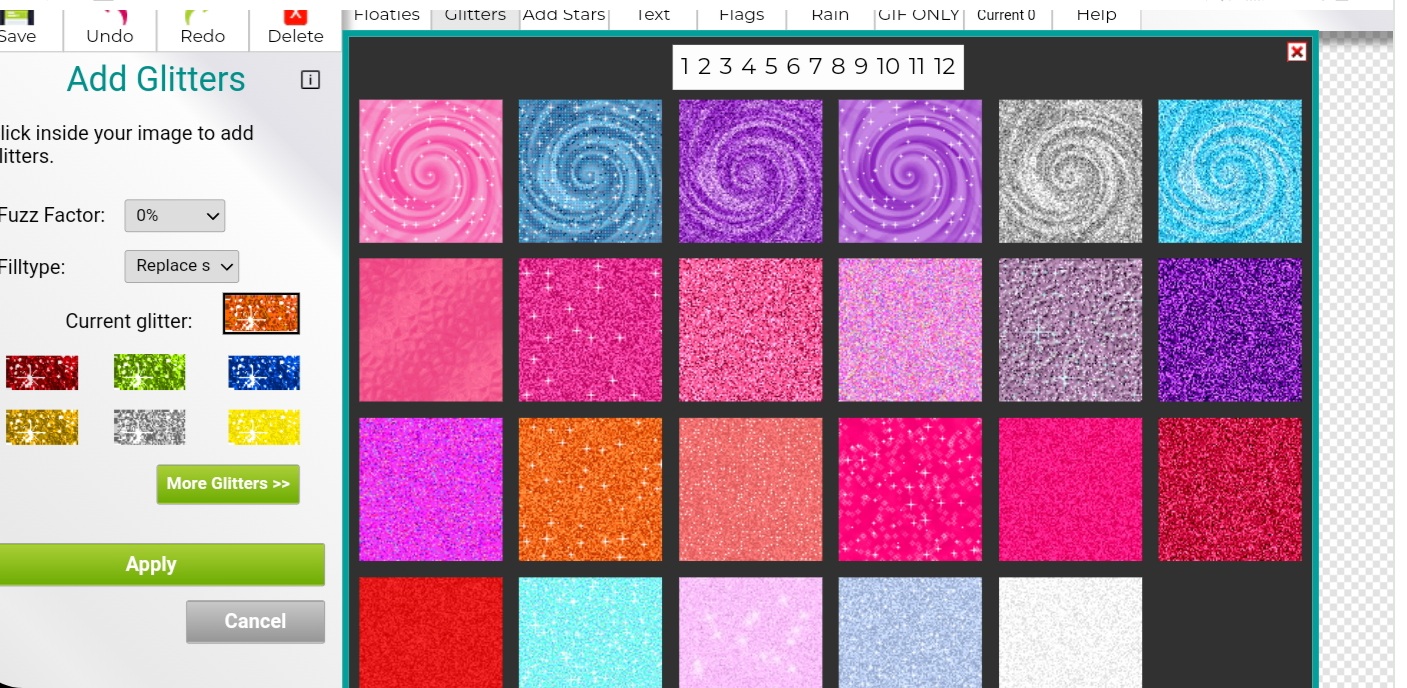Switch to the Add Stars tab
1407x688 pixels.
564,15
